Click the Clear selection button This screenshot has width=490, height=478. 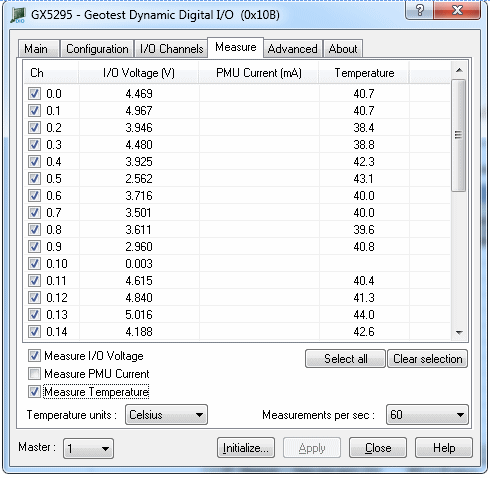(x=428, y=359)
